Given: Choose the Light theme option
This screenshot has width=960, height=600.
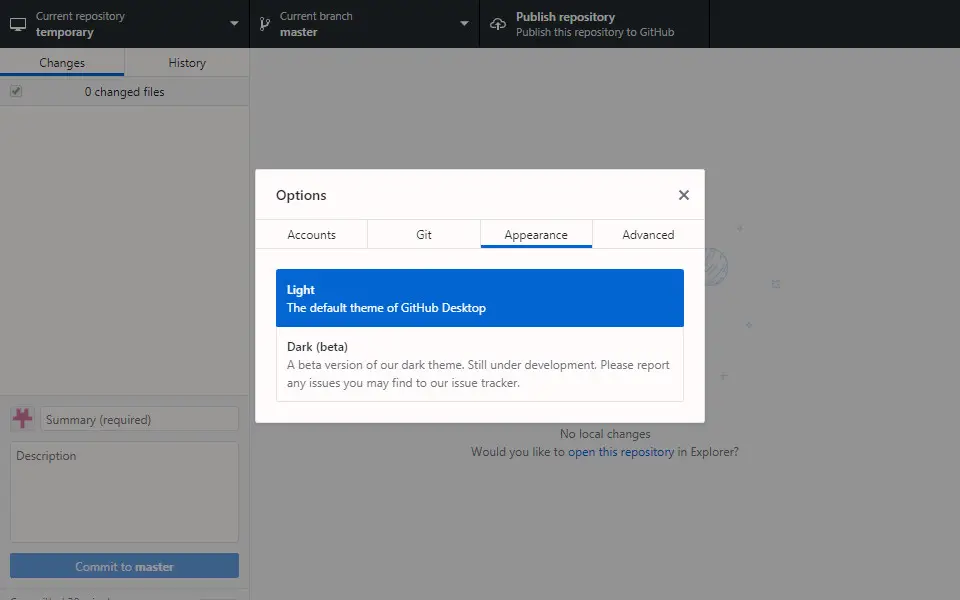Looking at the screenshot, I should (x=479, y=298).
